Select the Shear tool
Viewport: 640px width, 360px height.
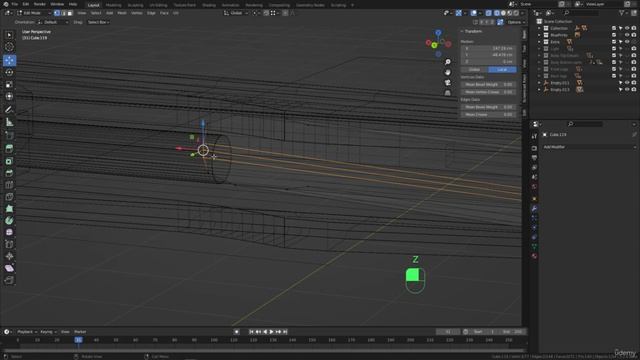pos(9,268)
